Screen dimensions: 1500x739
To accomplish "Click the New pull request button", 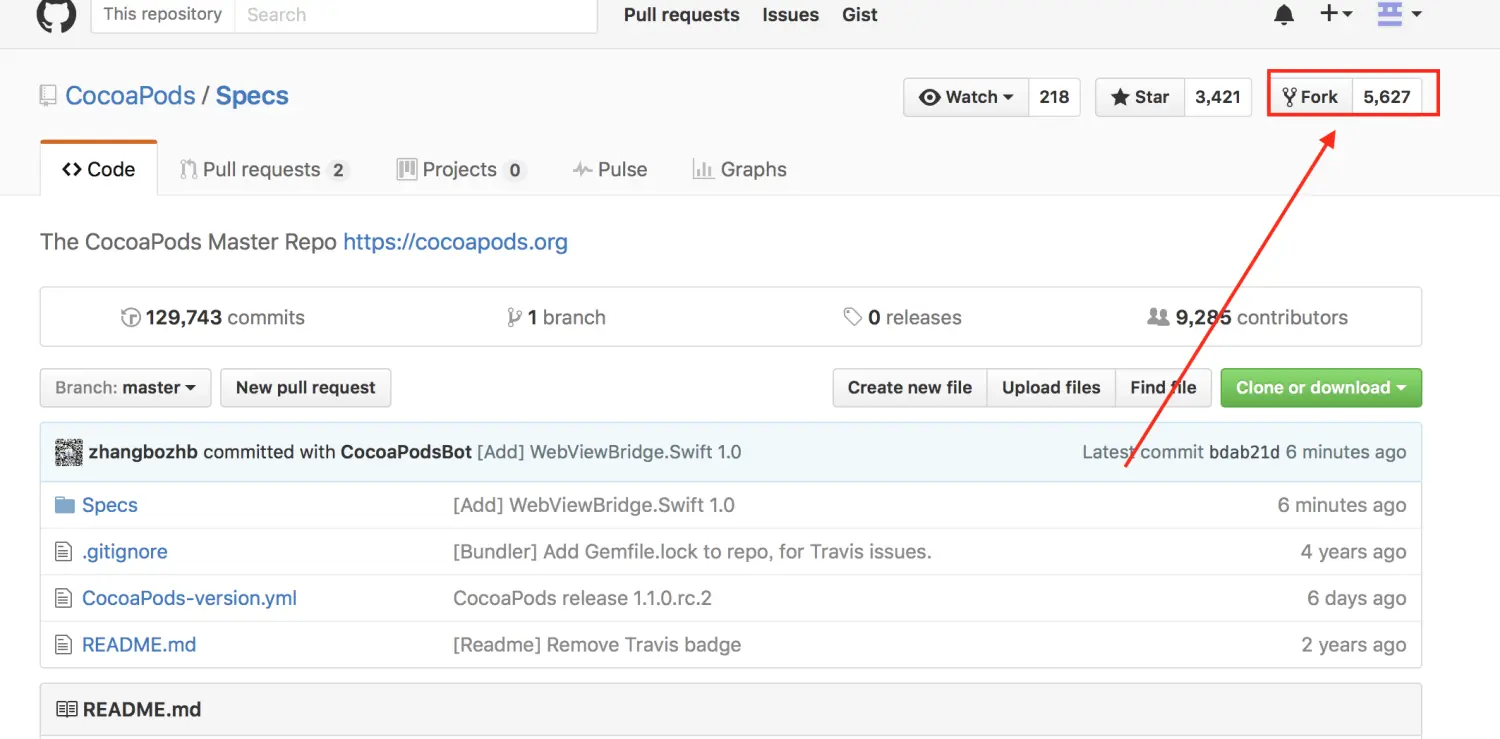I will point(306,388).
